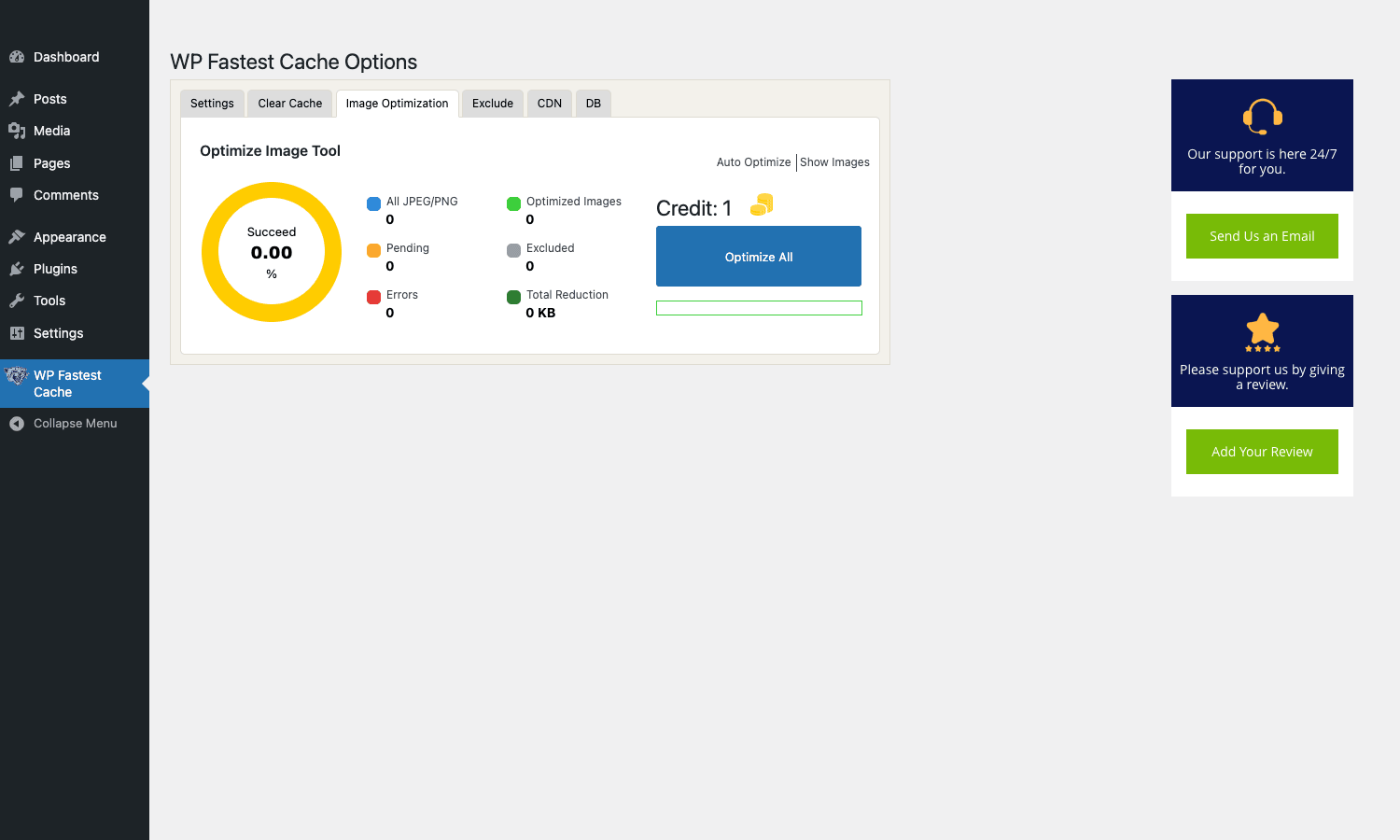Open Comments from the sidebar
Screen dimensions: 1400x840
tap(75, 195)
